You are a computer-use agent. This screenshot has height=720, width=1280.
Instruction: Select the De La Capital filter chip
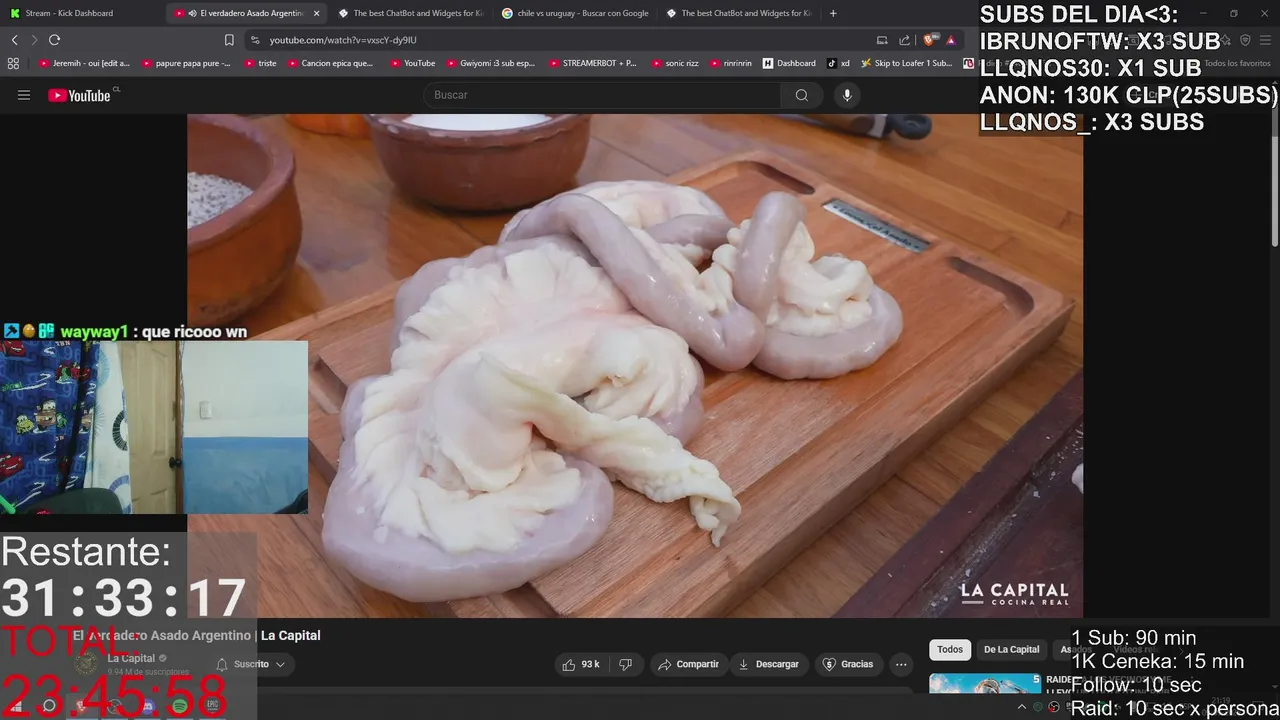(x=1011, y=649)
